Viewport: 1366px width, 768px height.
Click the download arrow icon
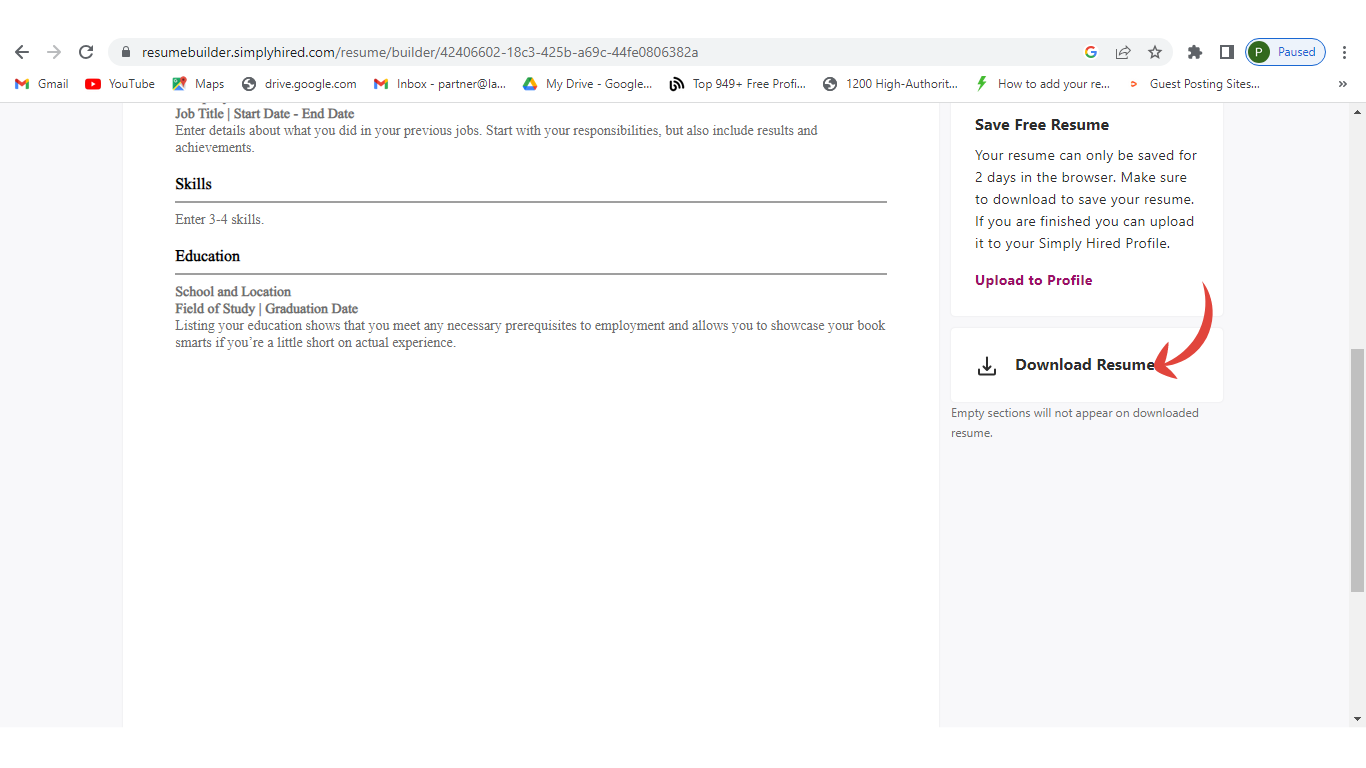tap(987, 366)
